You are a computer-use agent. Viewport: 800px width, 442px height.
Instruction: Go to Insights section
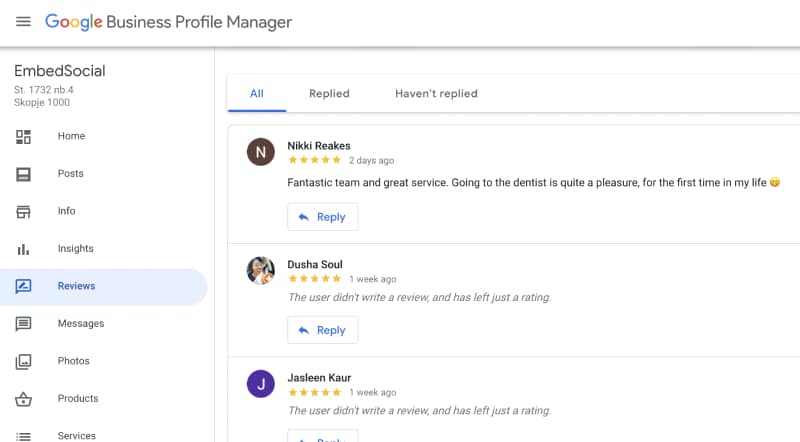pos(76,248)
